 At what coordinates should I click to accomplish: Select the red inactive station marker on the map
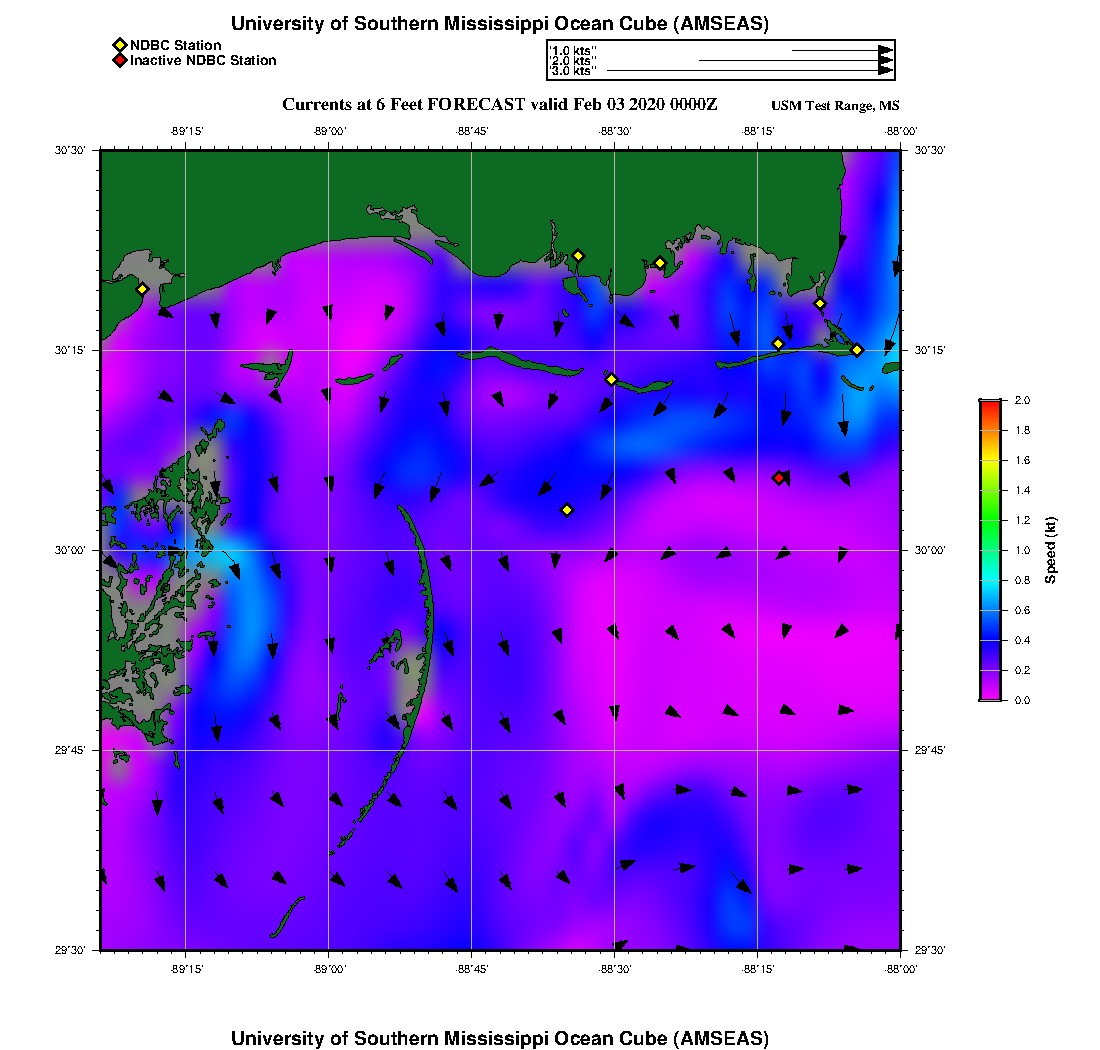(779, 478)
